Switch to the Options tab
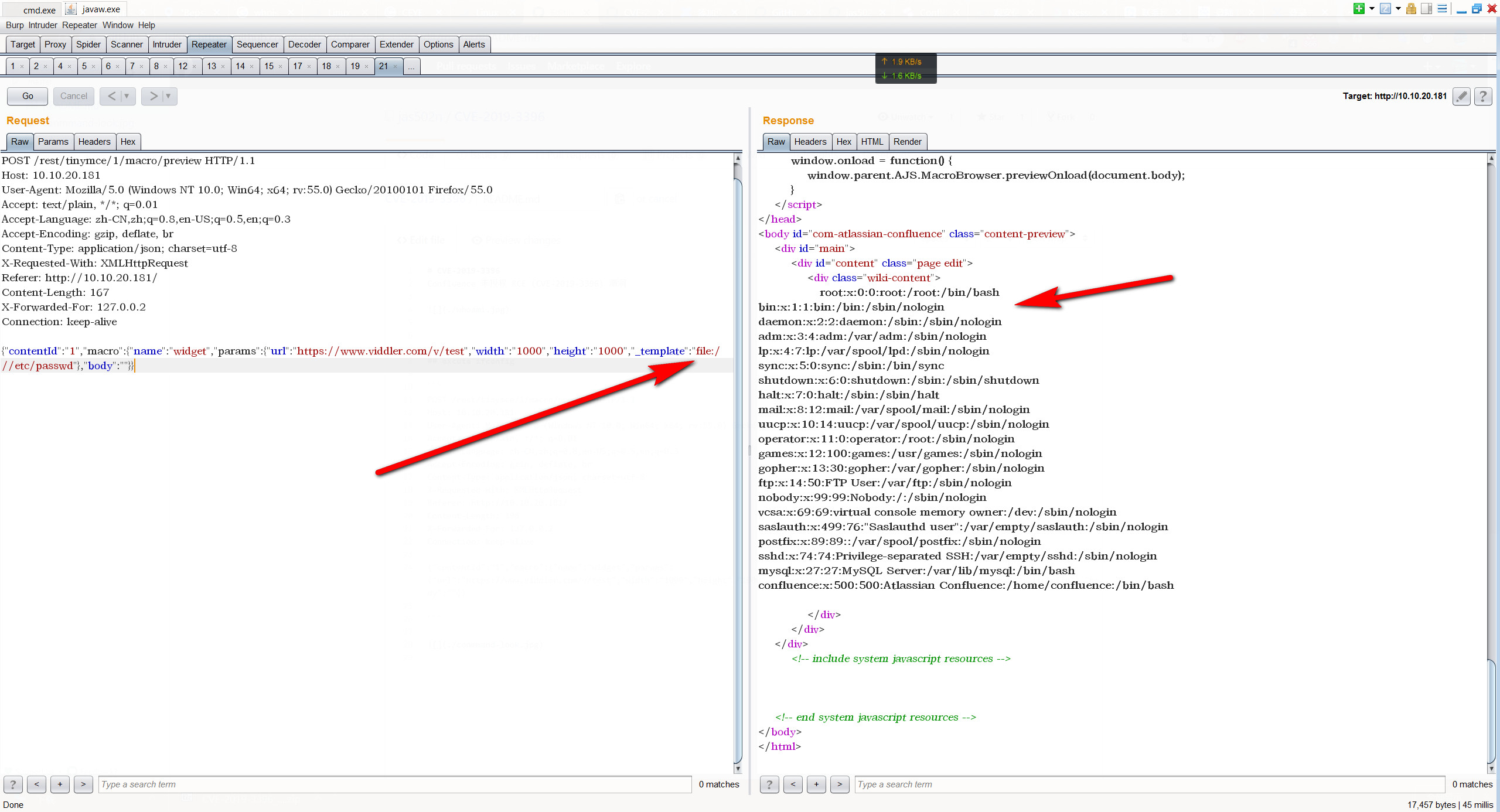The height and width of the screenshot is (812, 1500). (438, 45)
